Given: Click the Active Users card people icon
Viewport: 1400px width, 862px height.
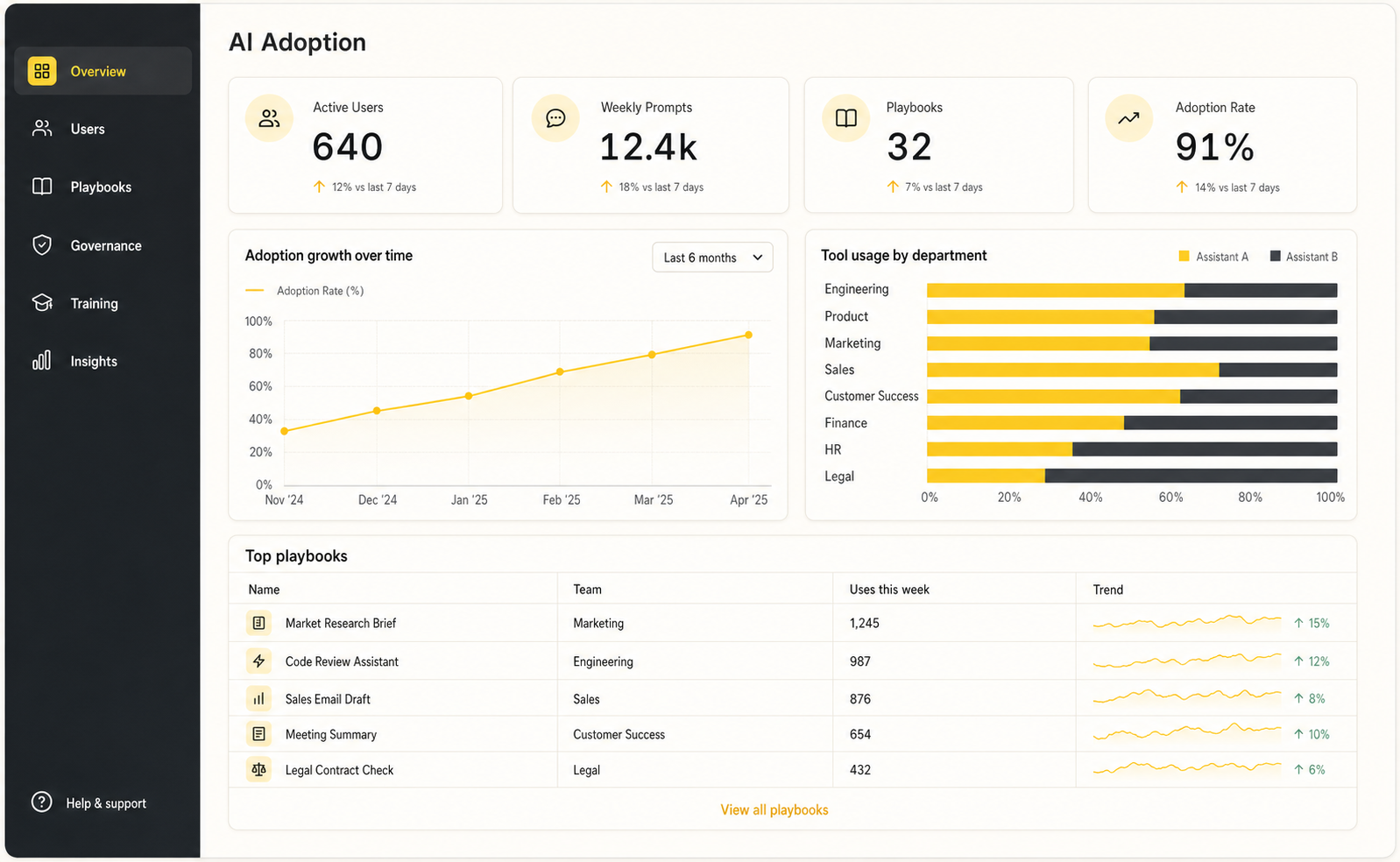Looking at the screenshot, I should [269, 118].
